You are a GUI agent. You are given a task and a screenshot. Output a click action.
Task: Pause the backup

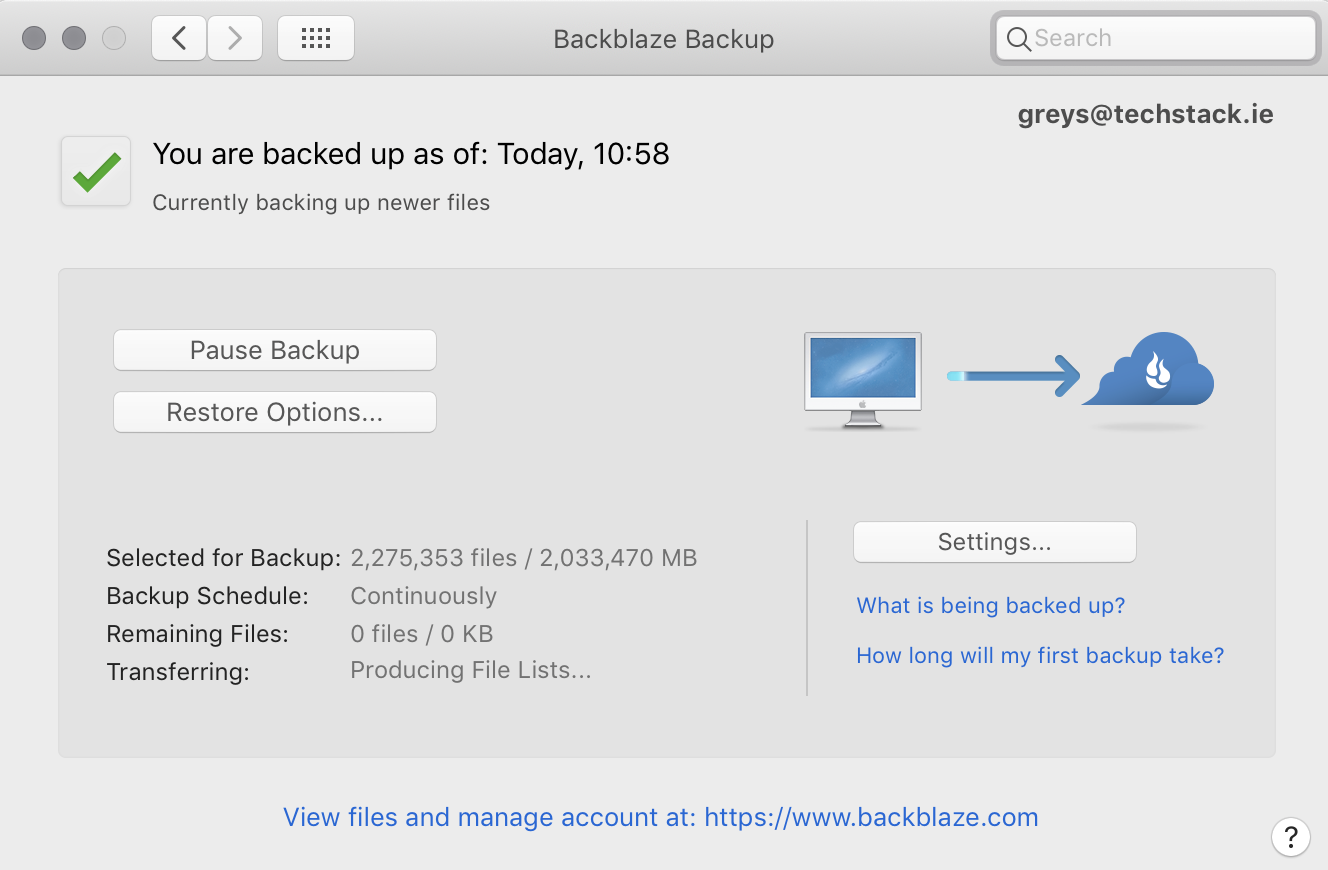tap(275, 350)
